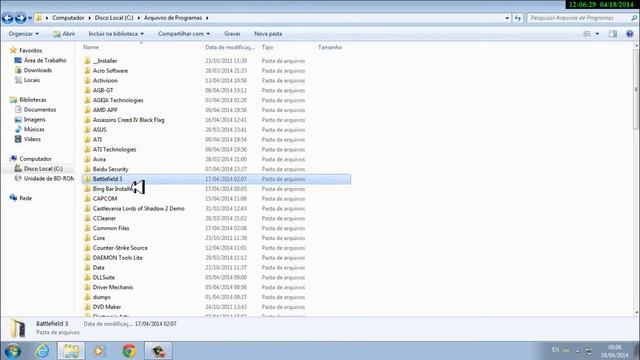Click the Common Files folder name

(111, 228)
